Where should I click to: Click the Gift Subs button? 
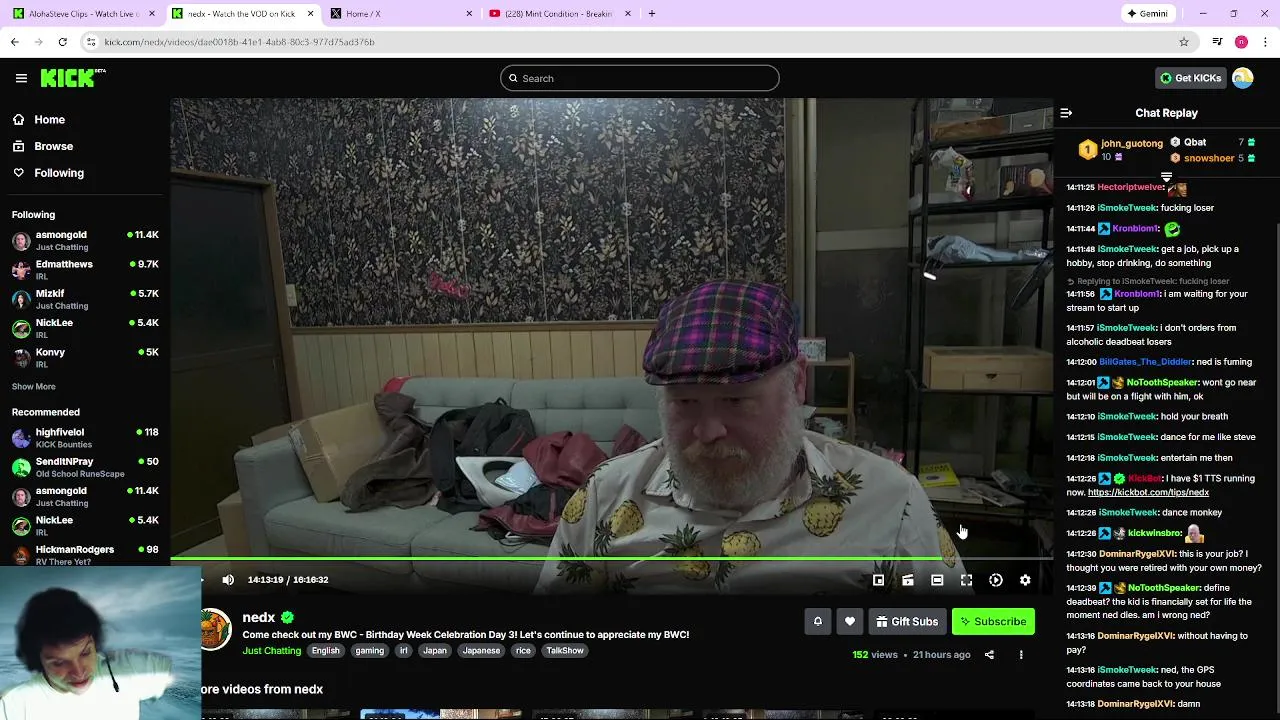[907, 622]
